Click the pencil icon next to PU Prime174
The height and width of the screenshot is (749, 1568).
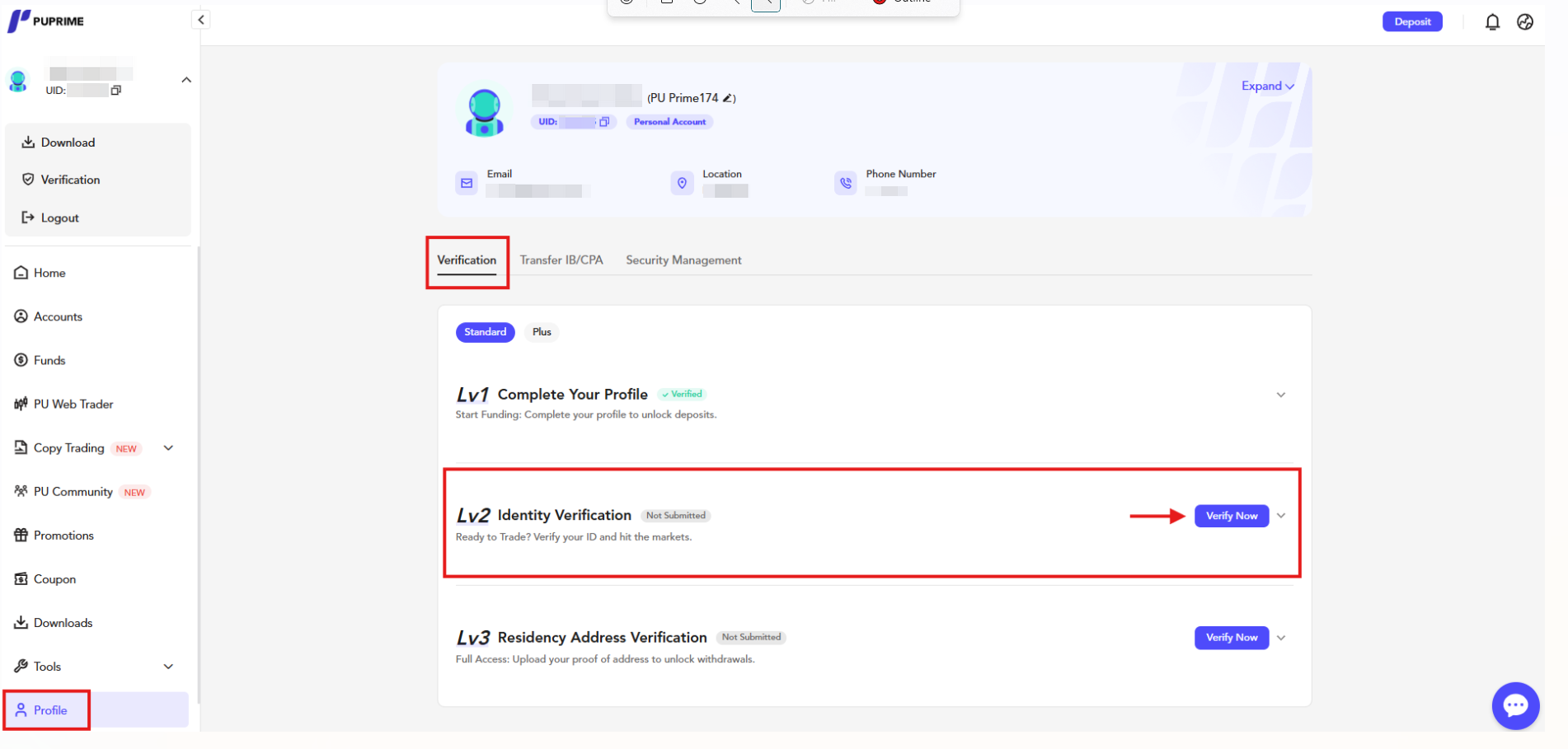[x=728, y=98]
